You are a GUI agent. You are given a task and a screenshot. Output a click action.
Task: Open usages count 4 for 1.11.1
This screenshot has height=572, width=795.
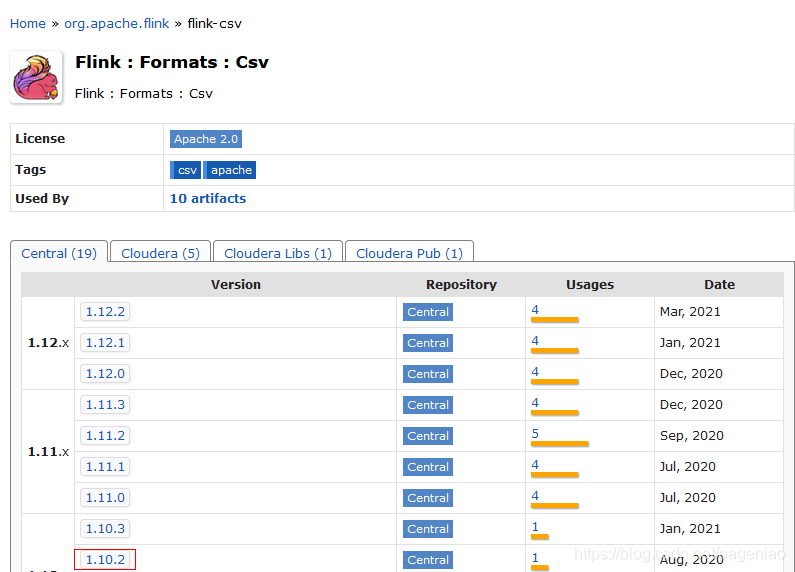535,464
